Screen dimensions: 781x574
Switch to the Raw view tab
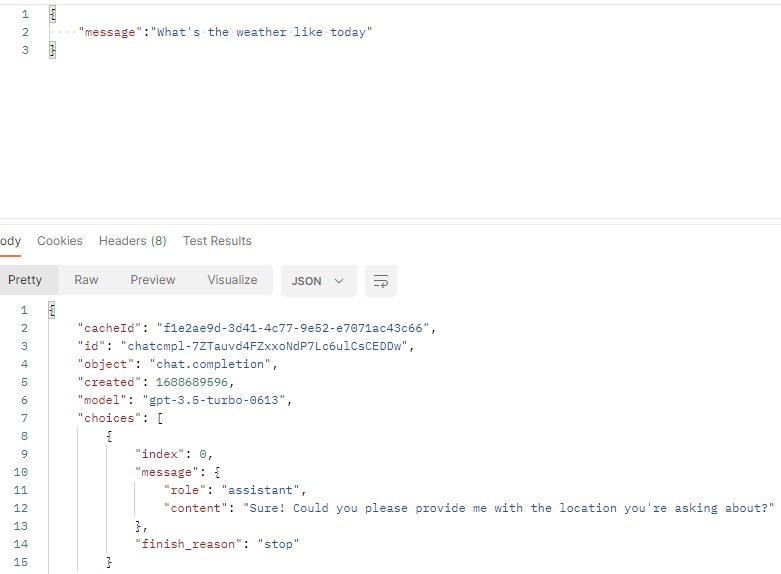coord(86,280)
